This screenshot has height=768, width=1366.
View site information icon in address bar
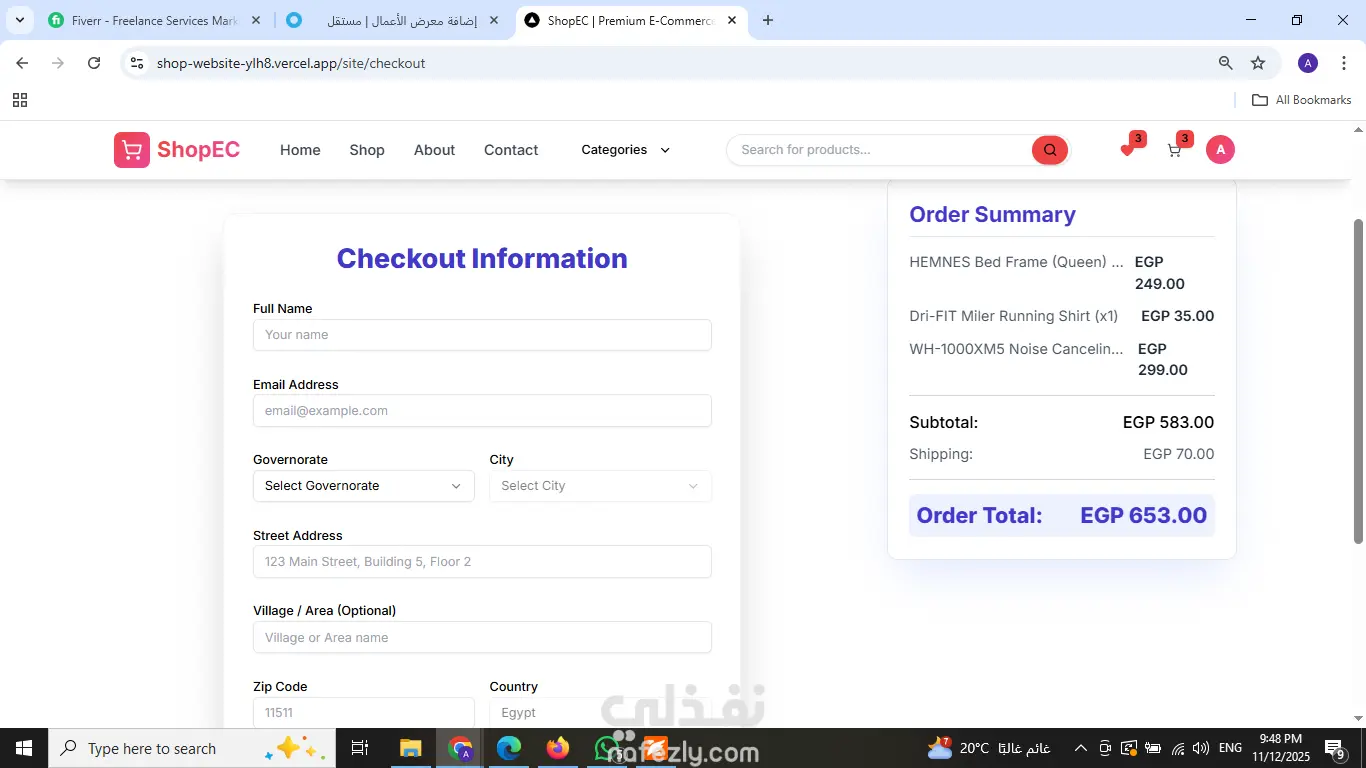137,63
